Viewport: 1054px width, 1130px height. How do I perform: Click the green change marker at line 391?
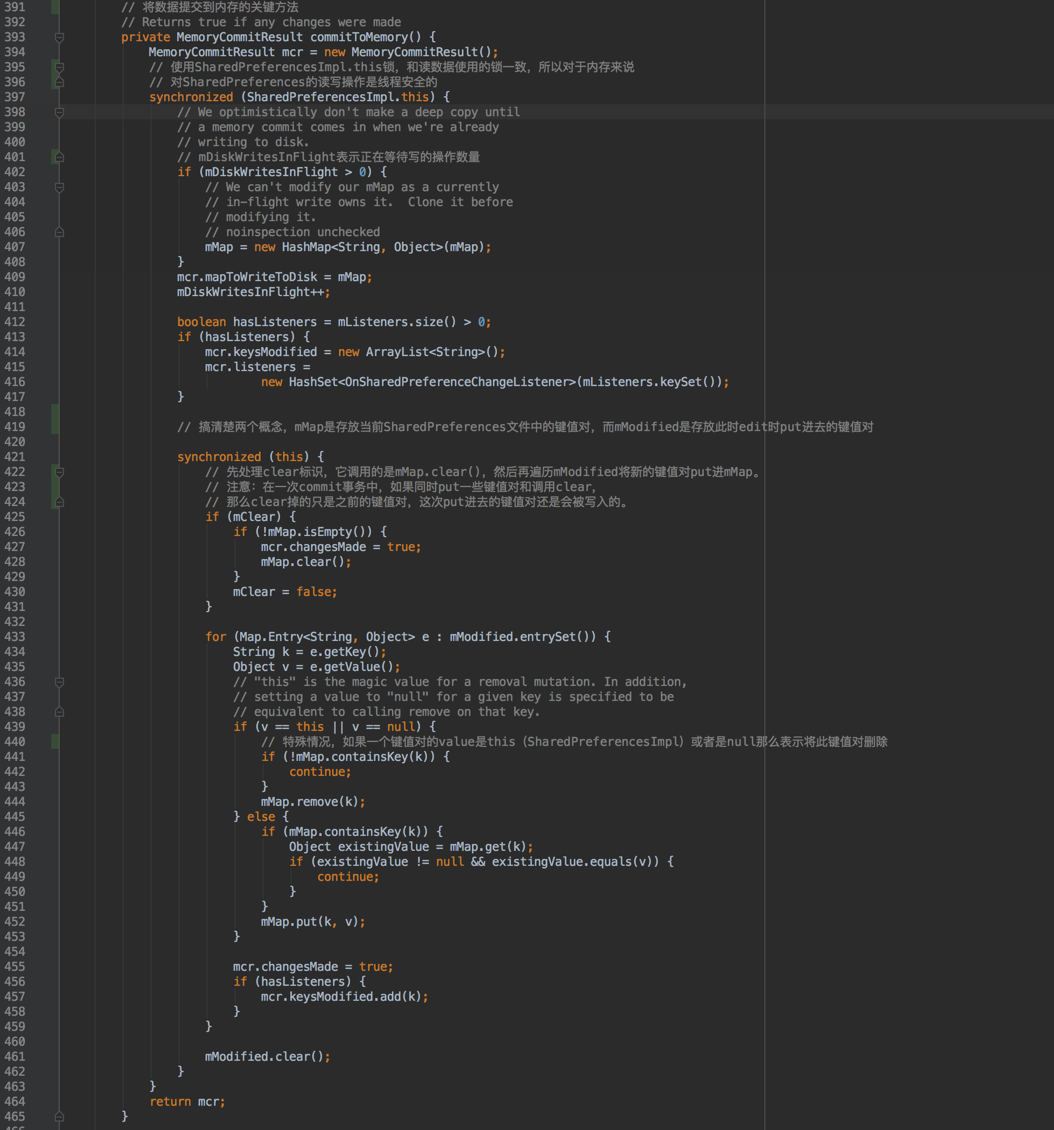click(55, 7)
